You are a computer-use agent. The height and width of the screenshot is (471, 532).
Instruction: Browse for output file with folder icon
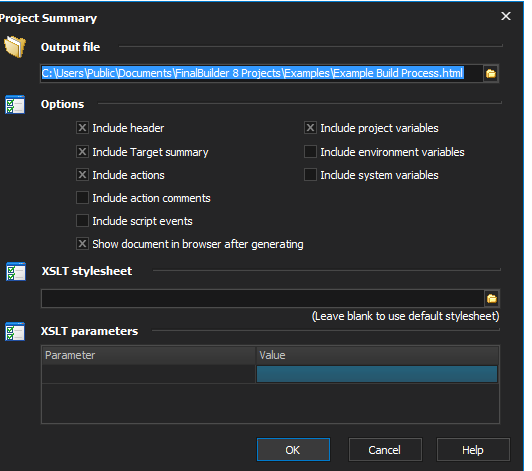point(491,73)
